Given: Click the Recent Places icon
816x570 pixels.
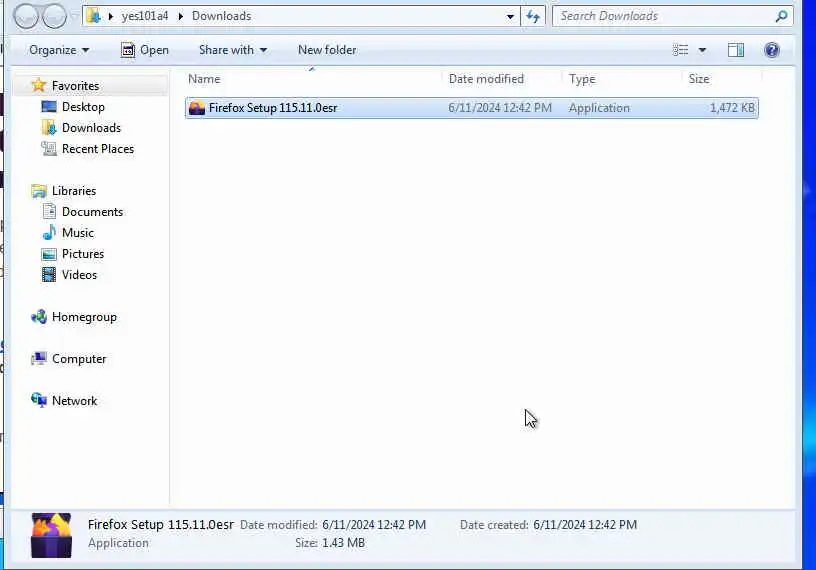Looking at the screenshot, I should pos(49,149).
